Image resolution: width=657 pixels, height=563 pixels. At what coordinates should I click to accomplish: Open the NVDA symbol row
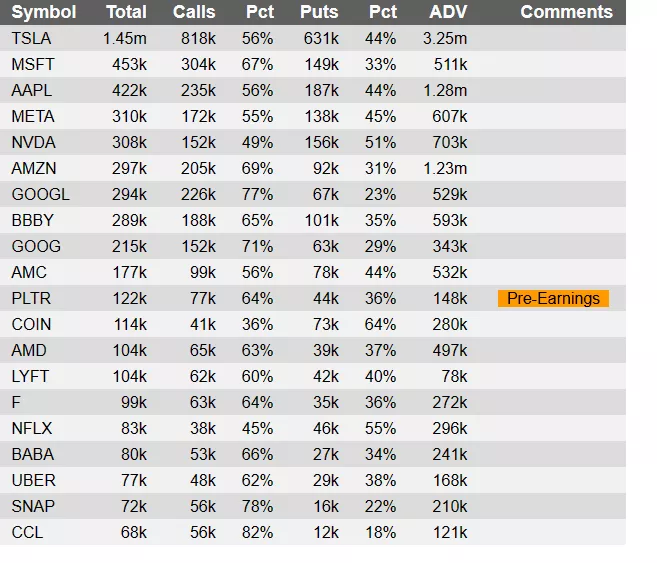(x=33, y=142)
